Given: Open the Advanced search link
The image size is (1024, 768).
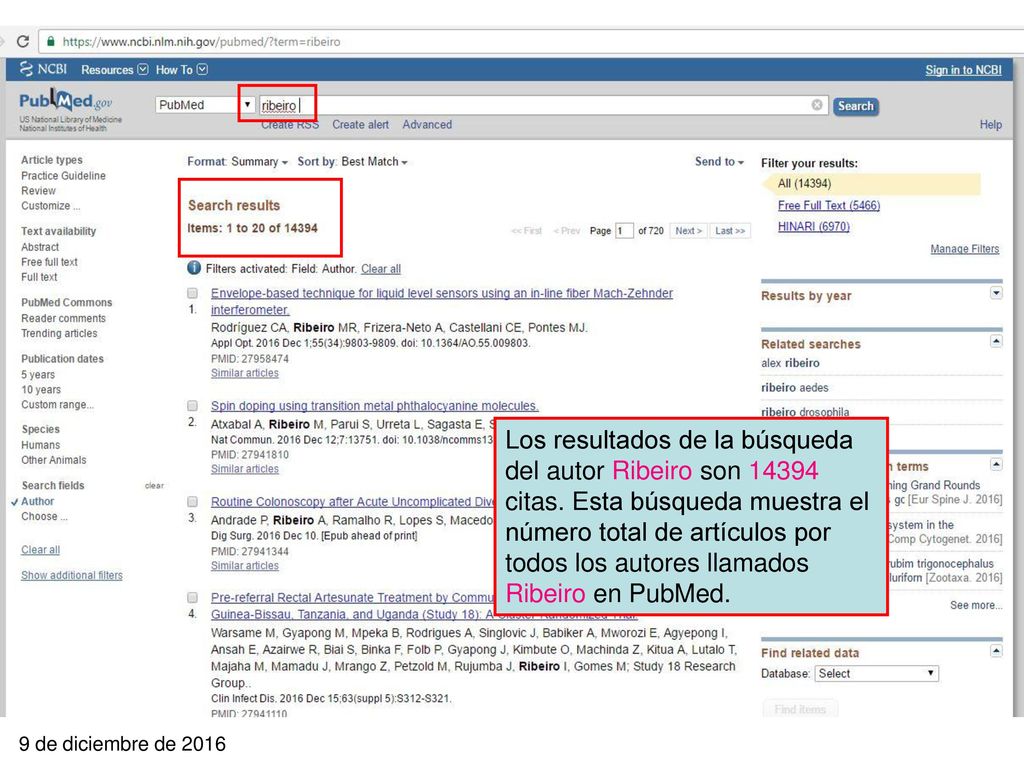Looking at the screenshot, I should (x=427, y=124).
